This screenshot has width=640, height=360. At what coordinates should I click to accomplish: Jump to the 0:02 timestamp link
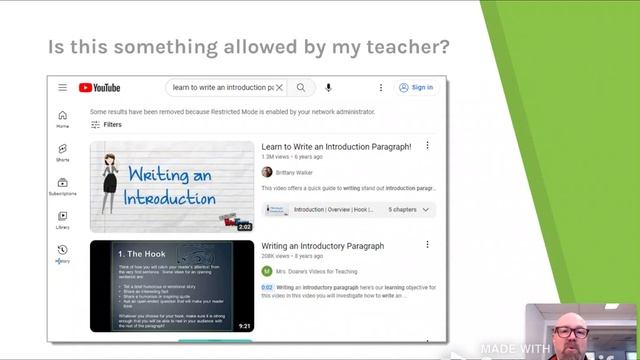(x=267, y=287)
